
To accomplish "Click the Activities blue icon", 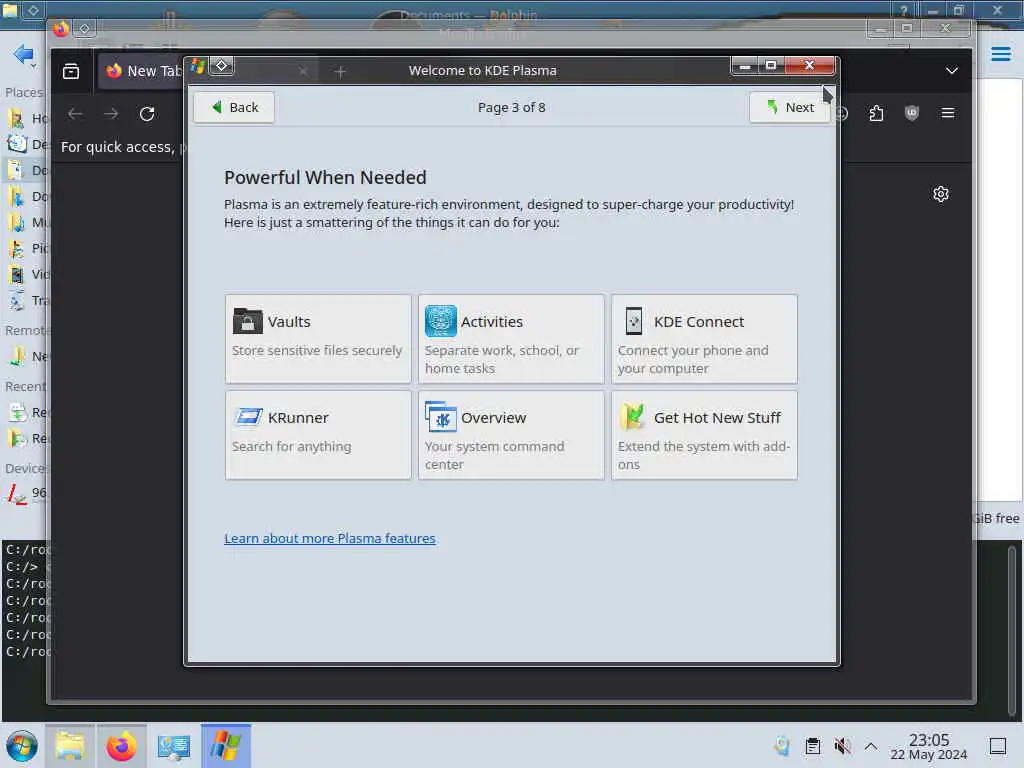I will pos(441,321).
